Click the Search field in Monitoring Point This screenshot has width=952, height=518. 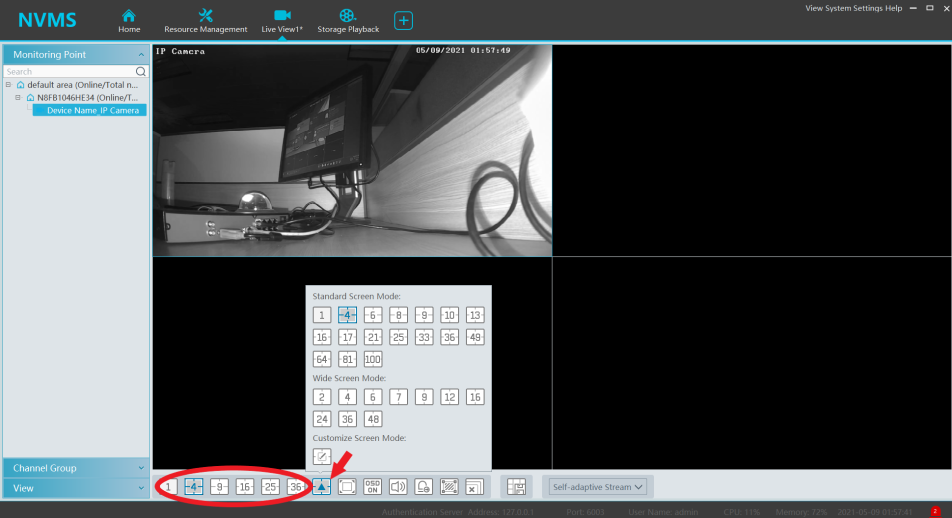click(x=68, y=72)
